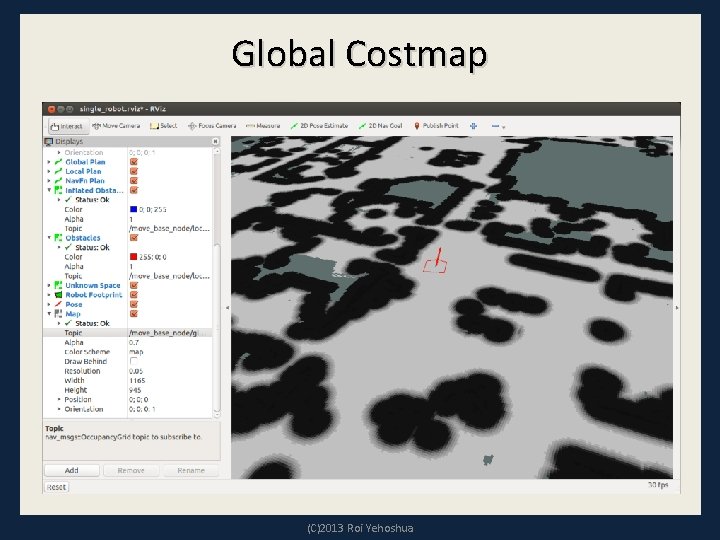Choose the Select tool
The height and width of the screenshot is (540, 720).
point(163,126)
